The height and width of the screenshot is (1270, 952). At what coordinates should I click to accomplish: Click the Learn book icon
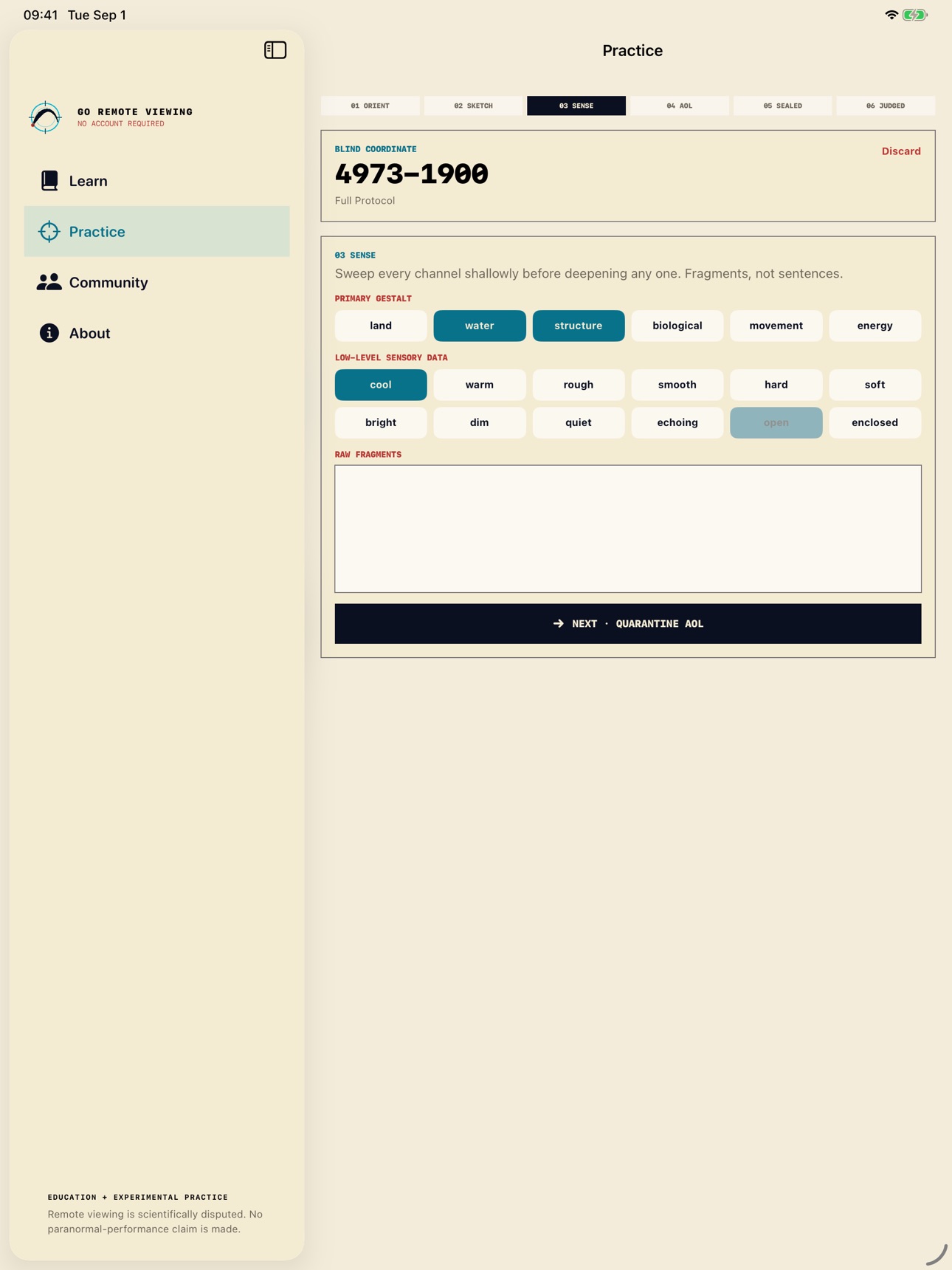49,181
